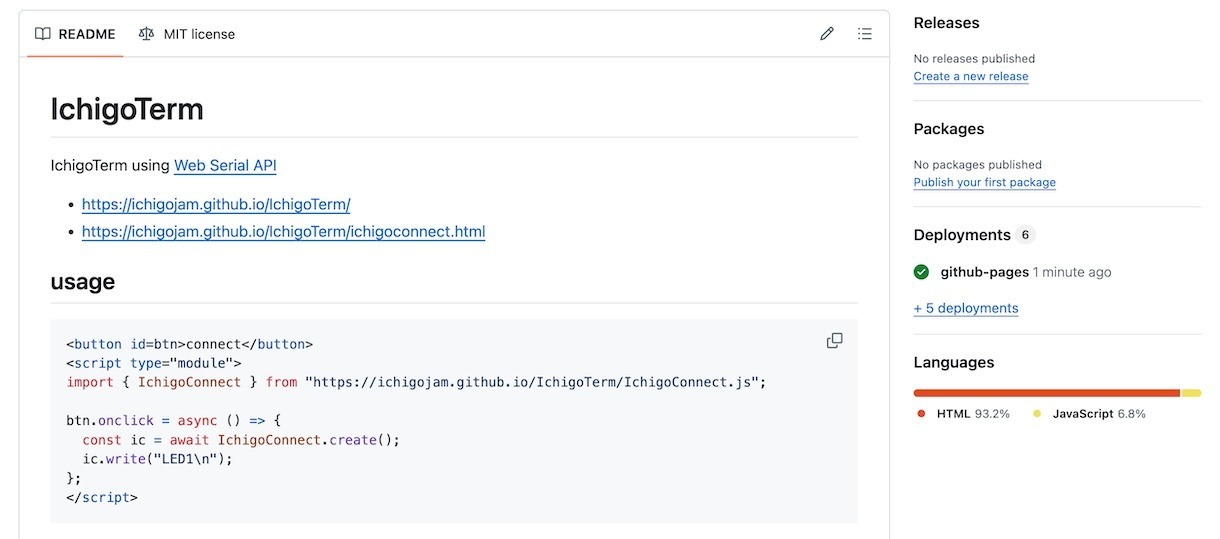Select the HTML 93.2% language entry

pyautogui.click(x=964, y=414)
